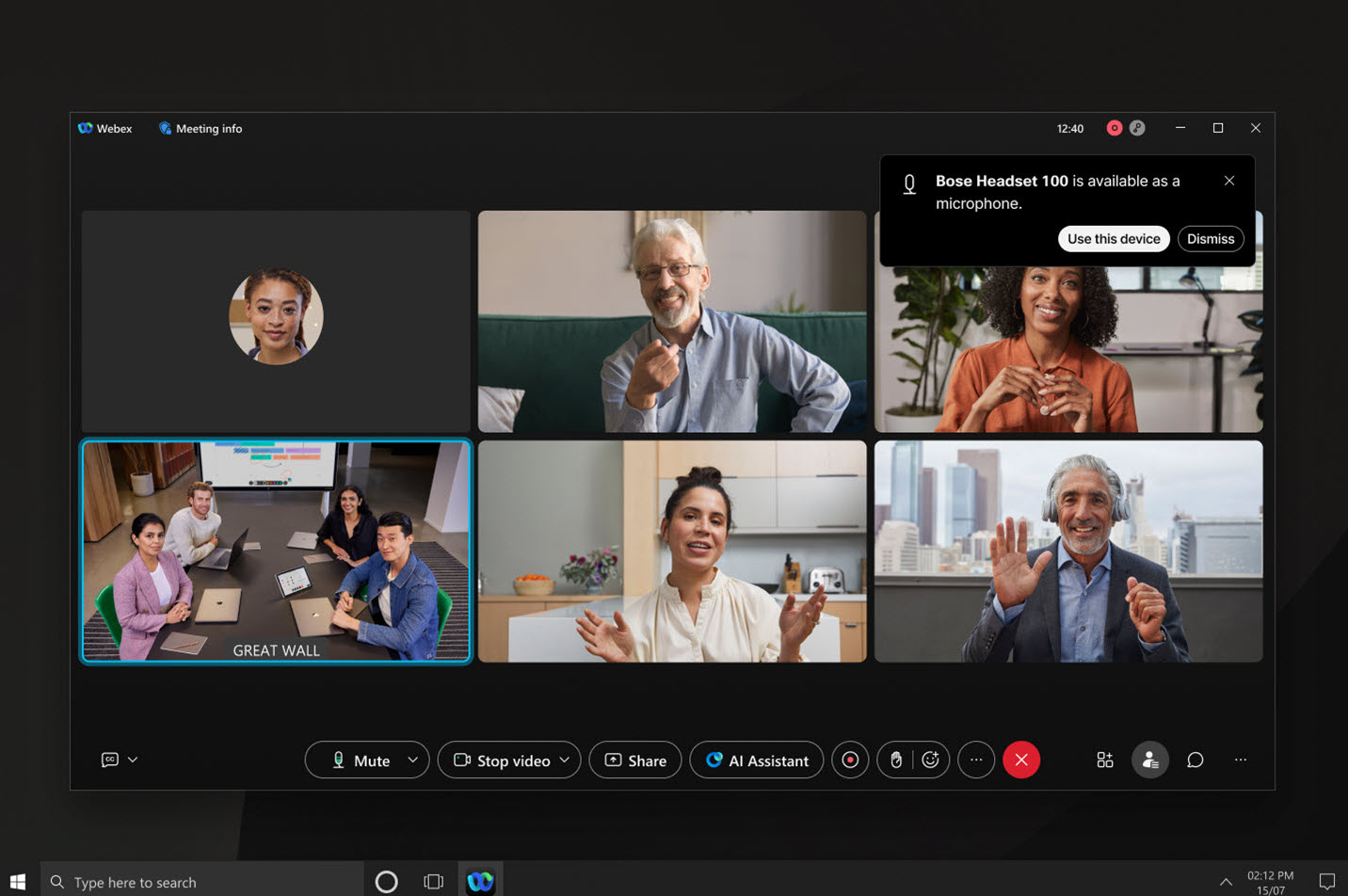The width and height of the screenshot is (1348, 896).
Task: Open panel options ellipsis at far right
Action: pos(1241,760)
